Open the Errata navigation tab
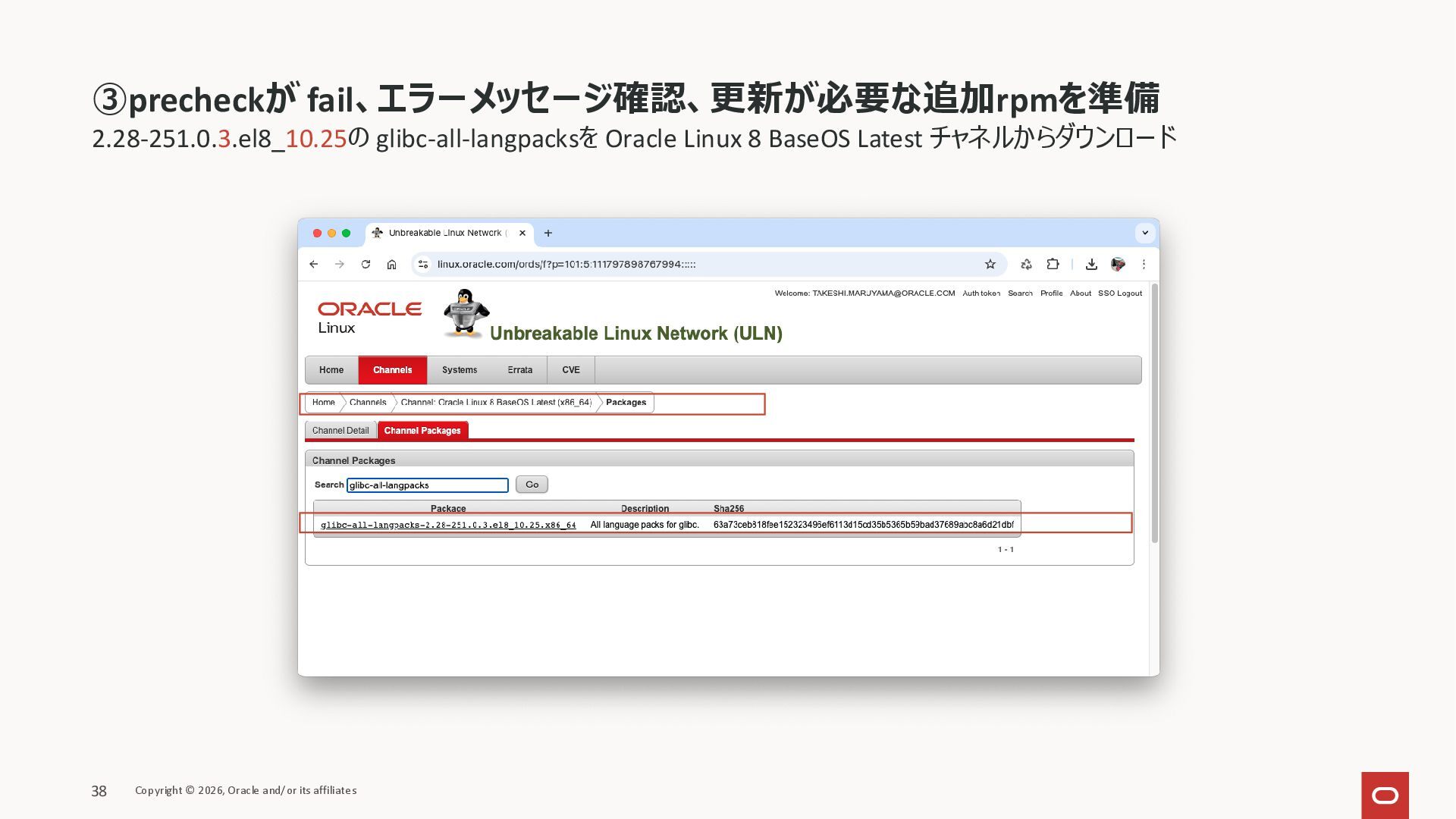The image size is (1456, 819). tap(519, 370)
